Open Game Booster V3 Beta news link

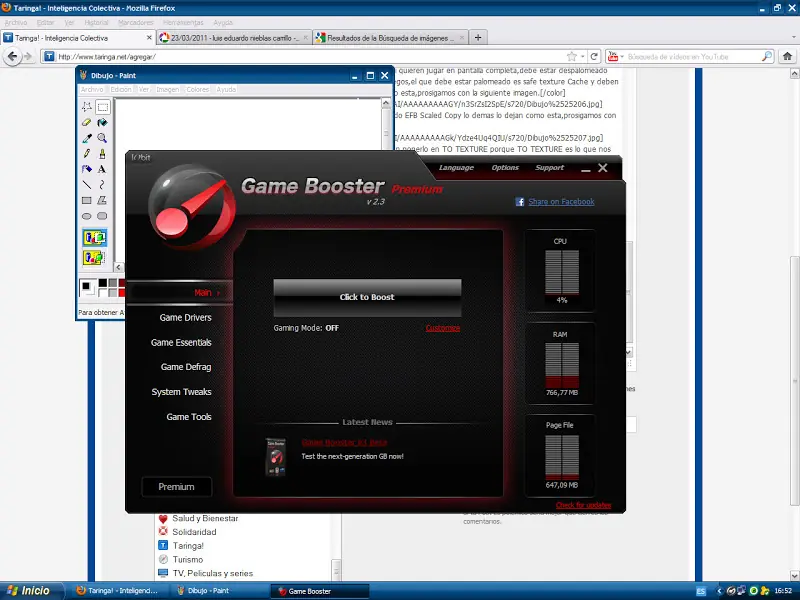click(344, 442)
